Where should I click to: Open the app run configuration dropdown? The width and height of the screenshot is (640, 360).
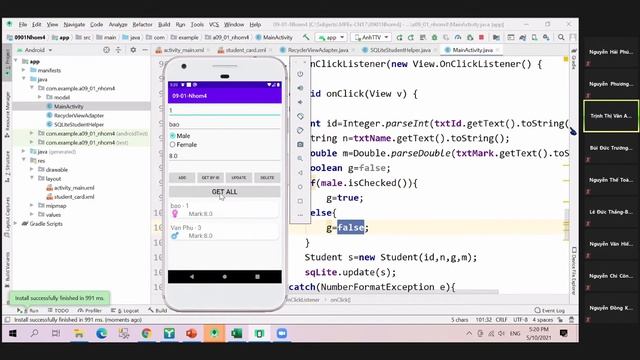[x=332, y=37]
